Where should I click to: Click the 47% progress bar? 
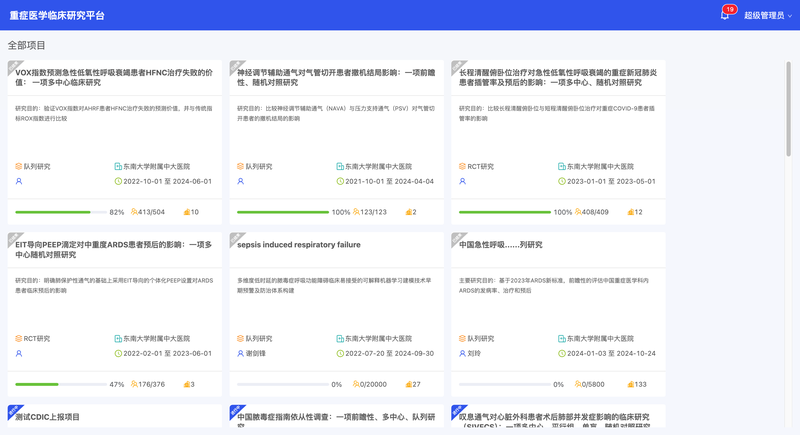click(61, 384)
